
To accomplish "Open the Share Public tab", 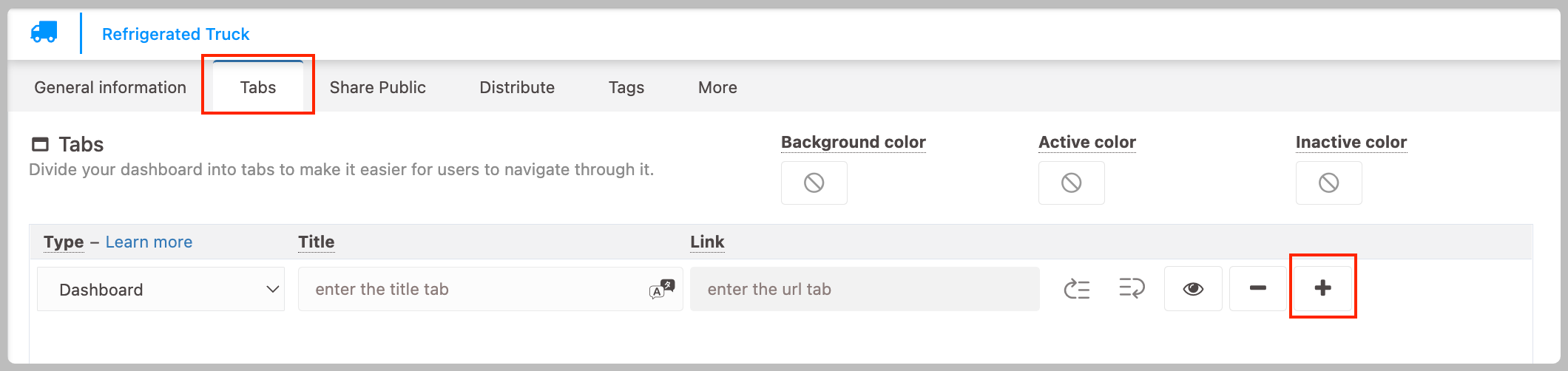I will tap(378, 87).
